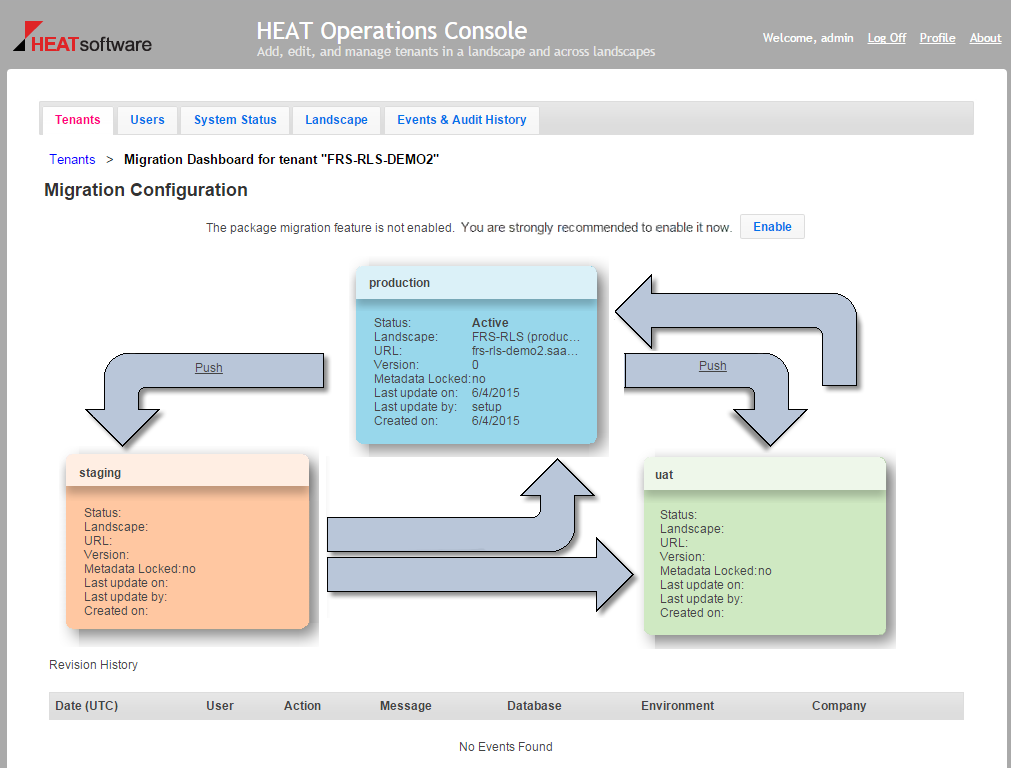Sort by the Action column header
1011x768 pixels.
coord(302,706)
